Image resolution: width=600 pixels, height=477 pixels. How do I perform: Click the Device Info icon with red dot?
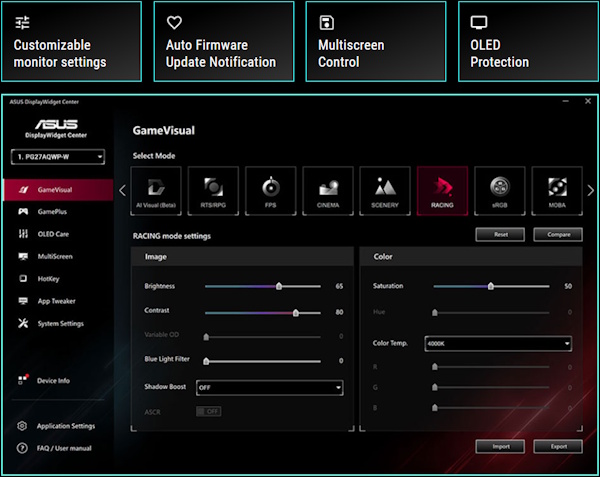pyautogui.click(x=23, y=379)
